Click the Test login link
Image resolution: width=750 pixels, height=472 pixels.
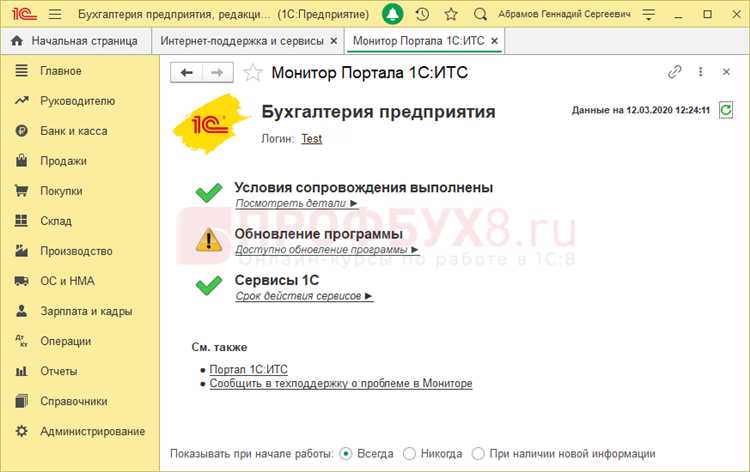pos(311,139)
